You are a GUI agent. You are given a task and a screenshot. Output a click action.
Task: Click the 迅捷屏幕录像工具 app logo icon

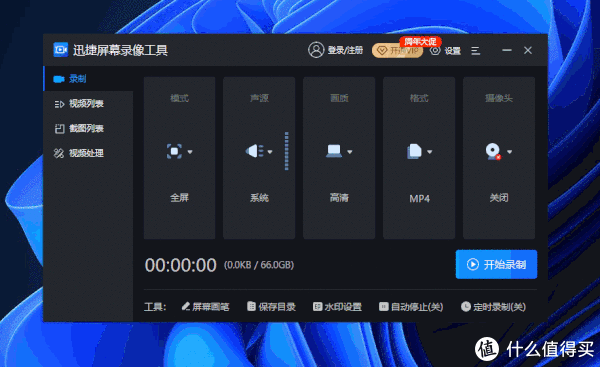[x=60, y=50]
